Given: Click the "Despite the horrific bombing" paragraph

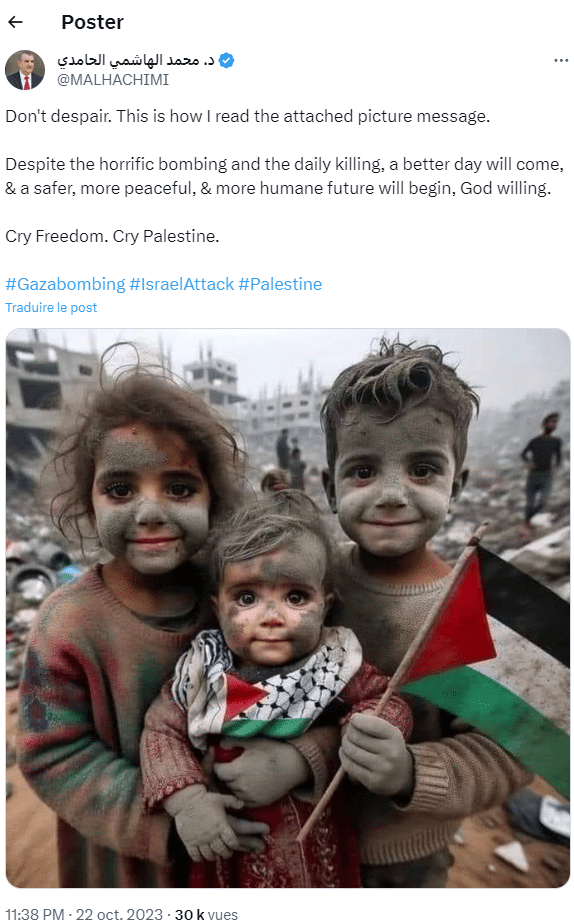Looking at the screenshot, I should [x=284, y=176].
